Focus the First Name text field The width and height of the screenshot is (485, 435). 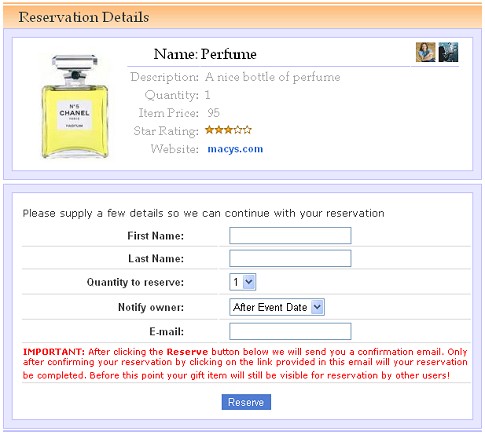tap(290, 236)
